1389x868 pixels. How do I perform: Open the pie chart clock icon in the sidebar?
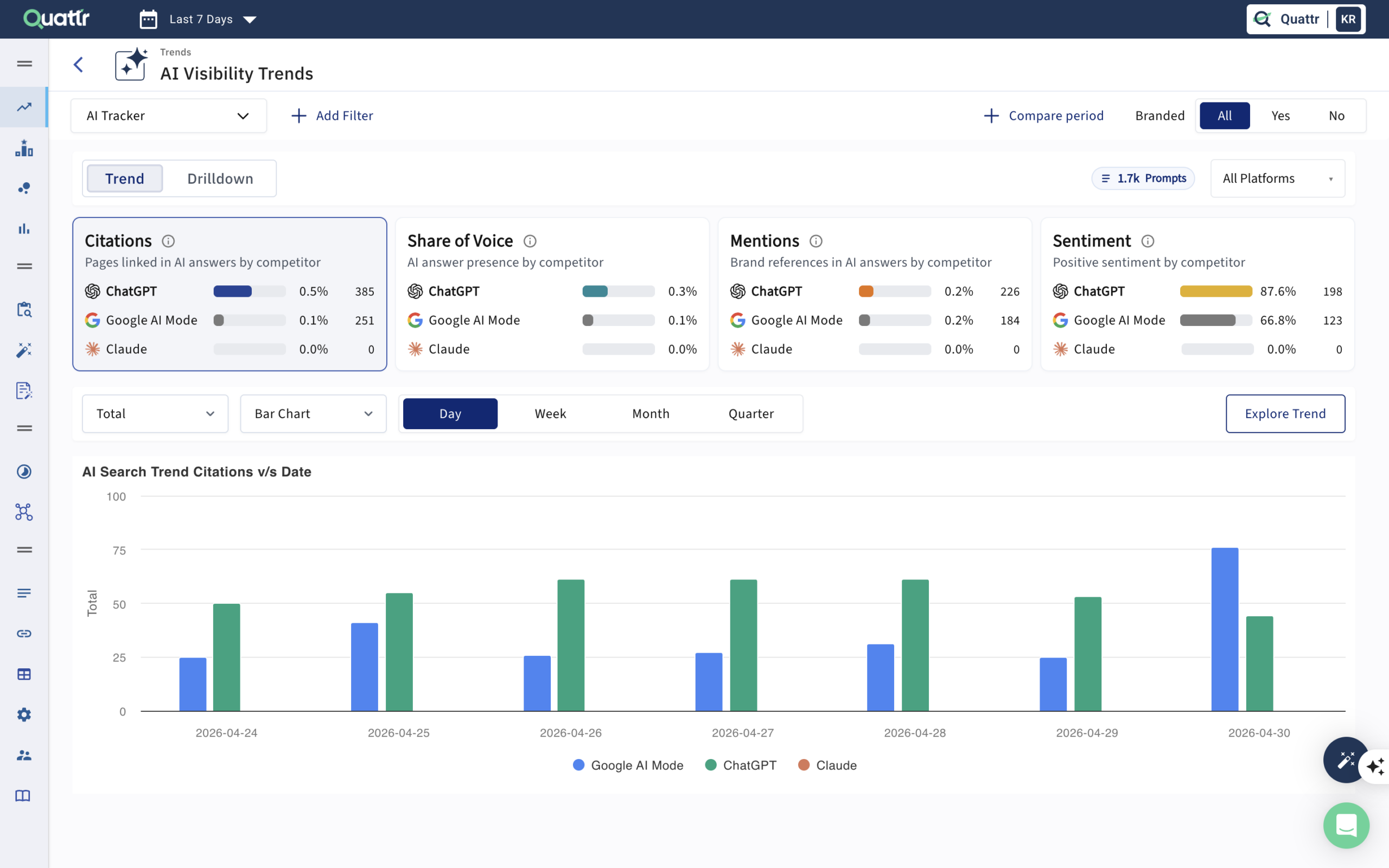point(23,471)
